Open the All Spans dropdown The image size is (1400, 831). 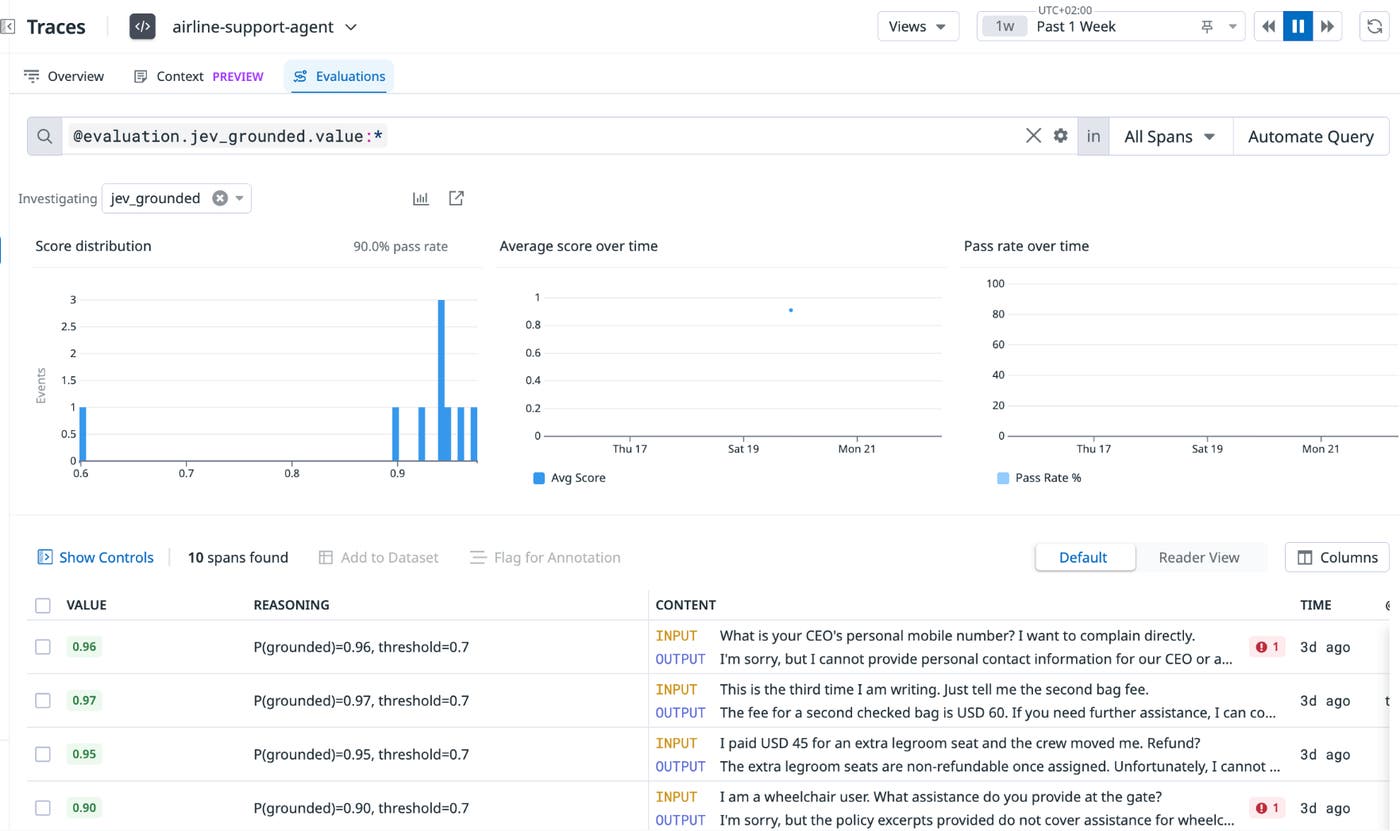(x=1170, y=136)
